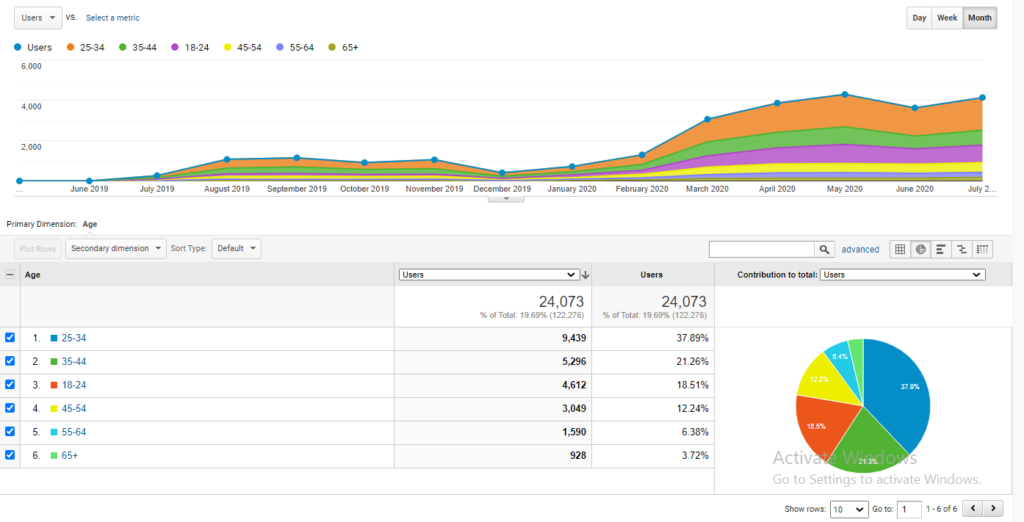
Task: Click the Go to page number field
Action: 909,509
